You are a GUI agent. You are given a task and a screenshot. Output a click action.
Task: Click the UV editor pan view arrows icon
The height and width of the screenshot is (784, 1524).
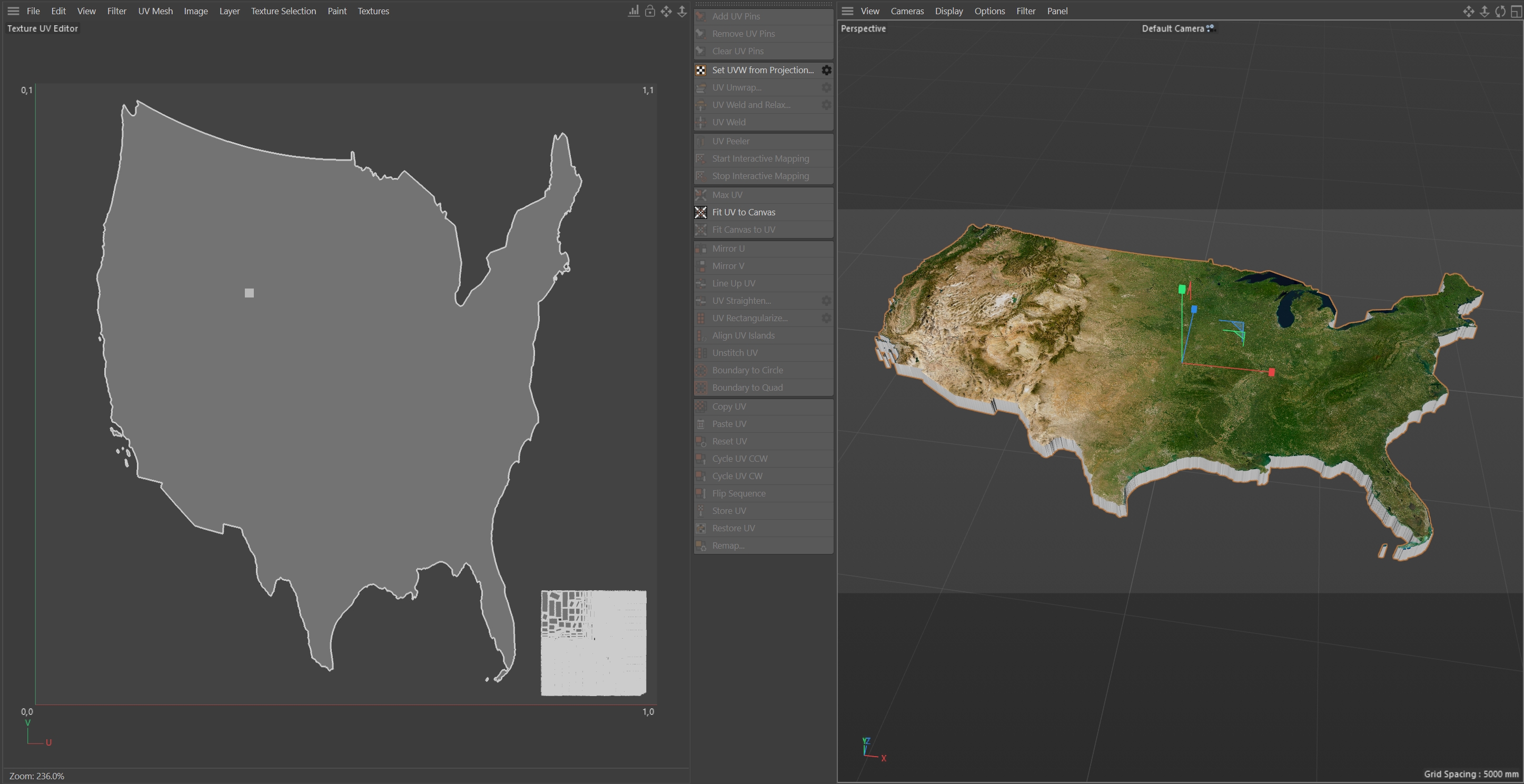(666, 11)
